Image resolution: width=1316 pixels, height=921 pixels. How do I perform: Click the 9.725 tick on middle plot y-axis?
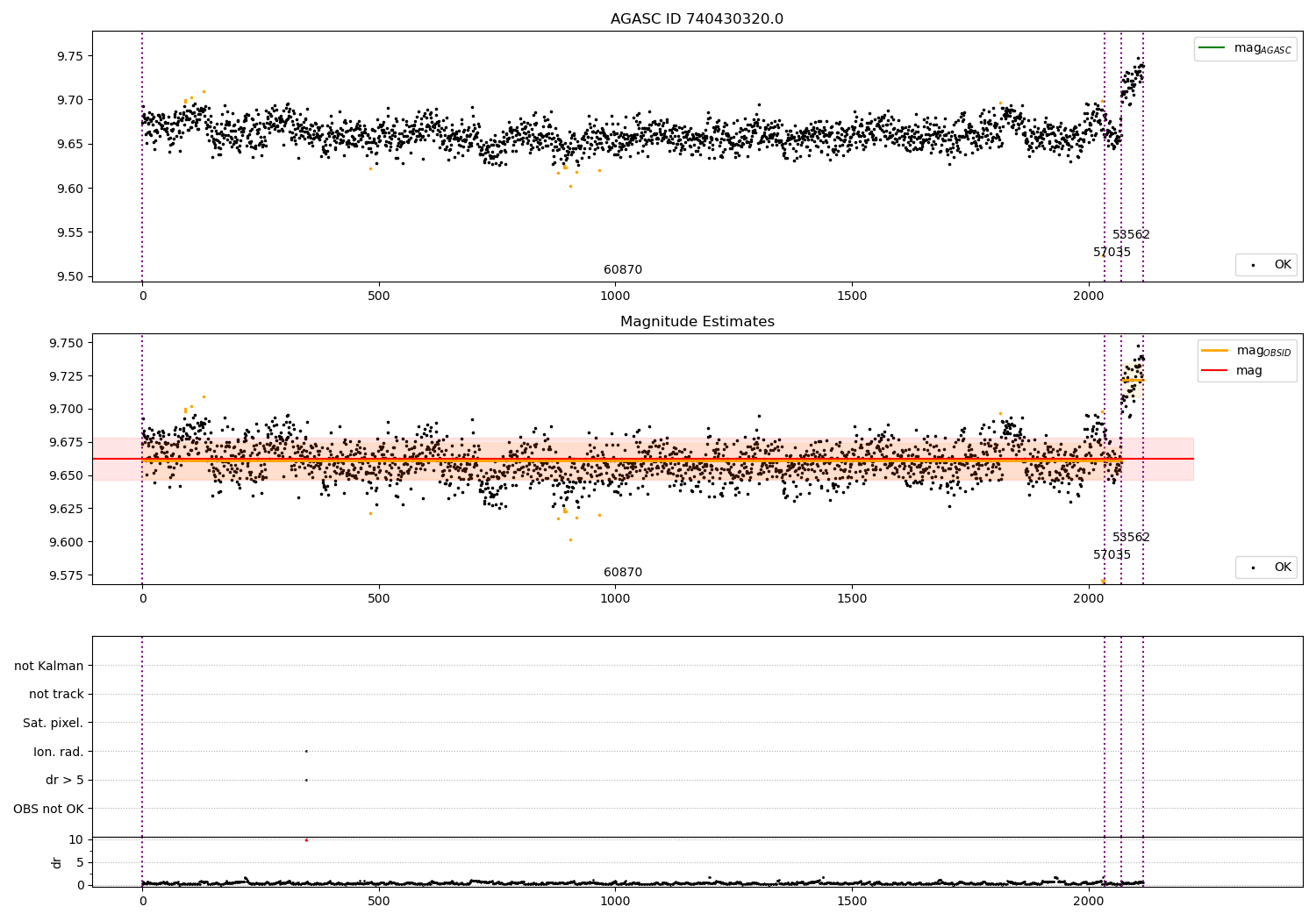[x=66, y=375]
